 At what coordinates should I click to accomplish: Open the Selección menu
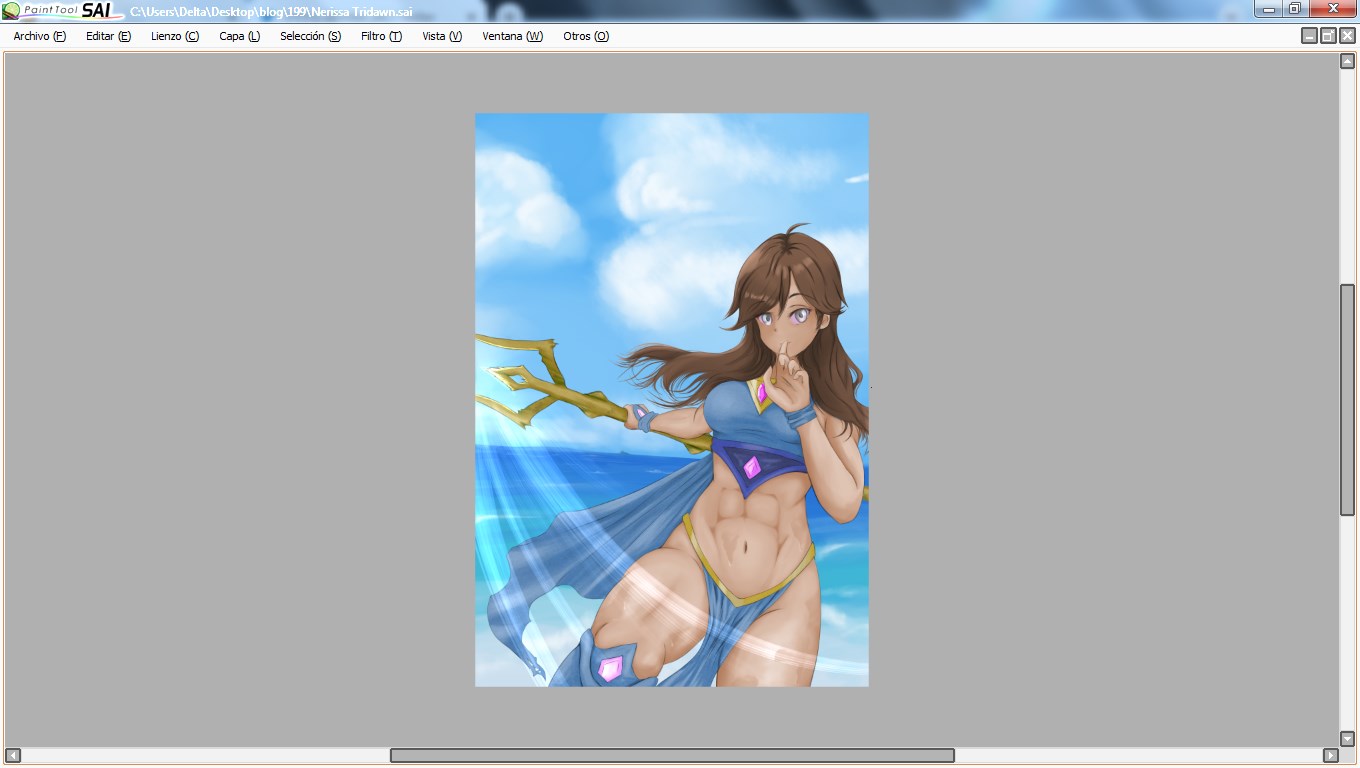(x=310, y=36)
